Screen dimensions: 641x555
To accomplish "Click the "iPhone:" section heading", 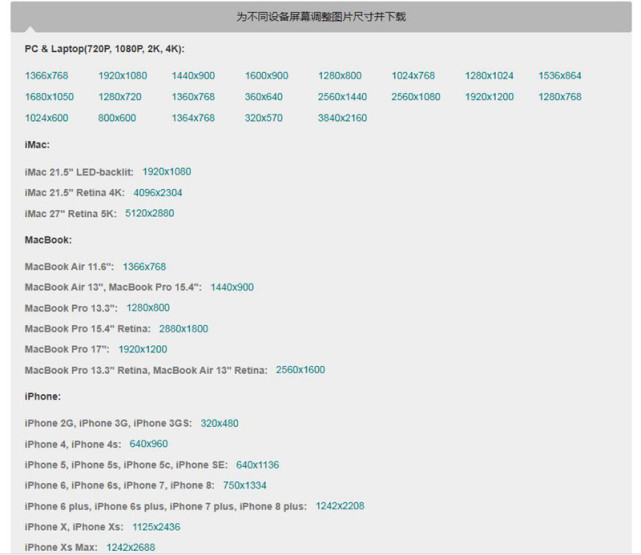I will click(43, 396).
